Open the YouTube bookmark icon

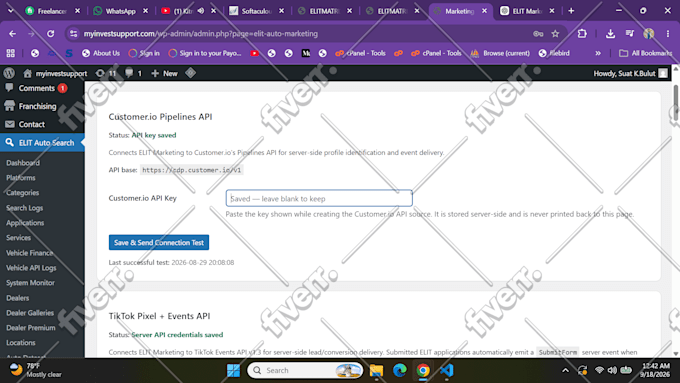coord(255,53)
